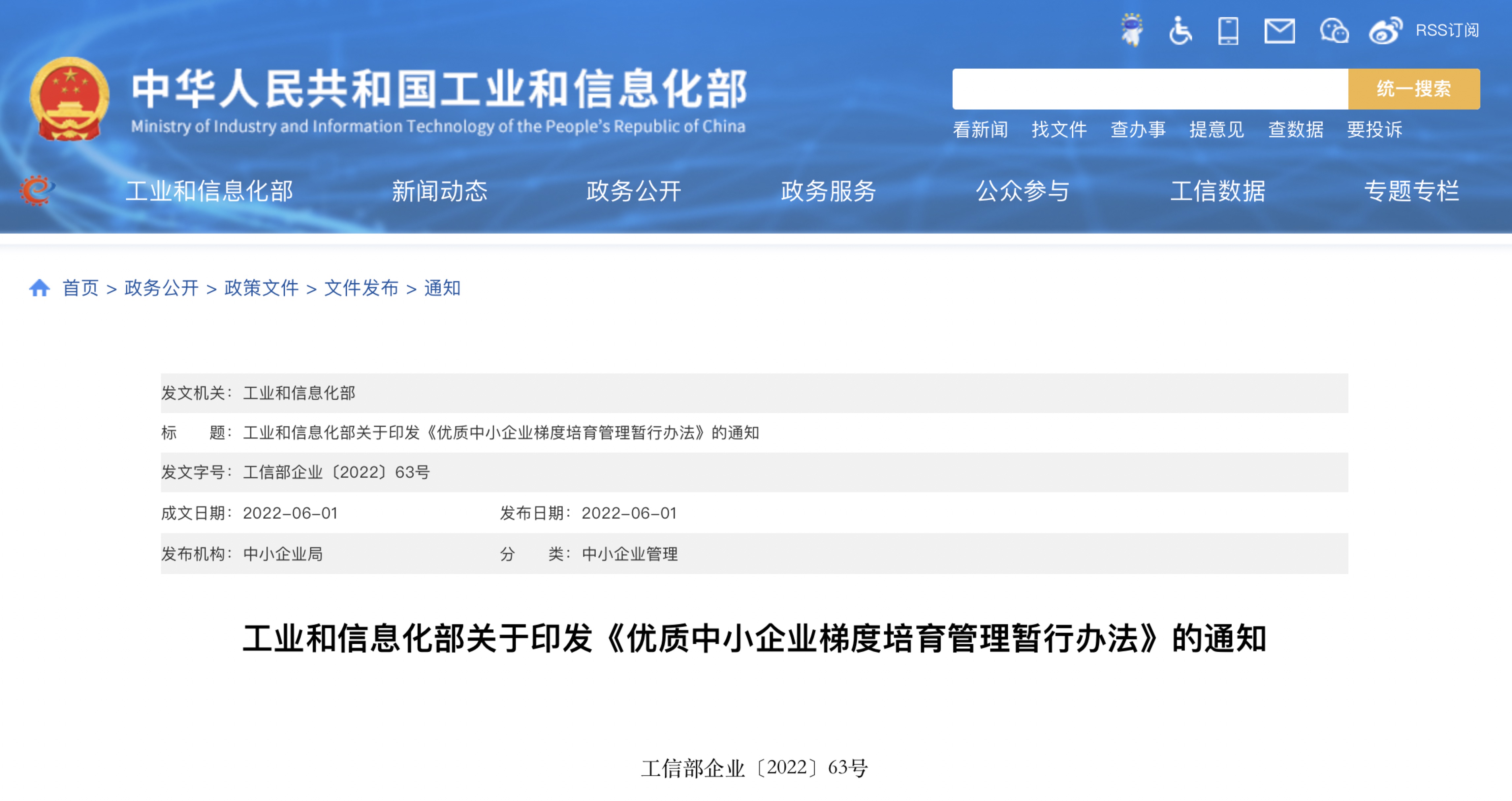Select 要投诉 quick link
The image size is (1512, 801).
pos(1375,129)
